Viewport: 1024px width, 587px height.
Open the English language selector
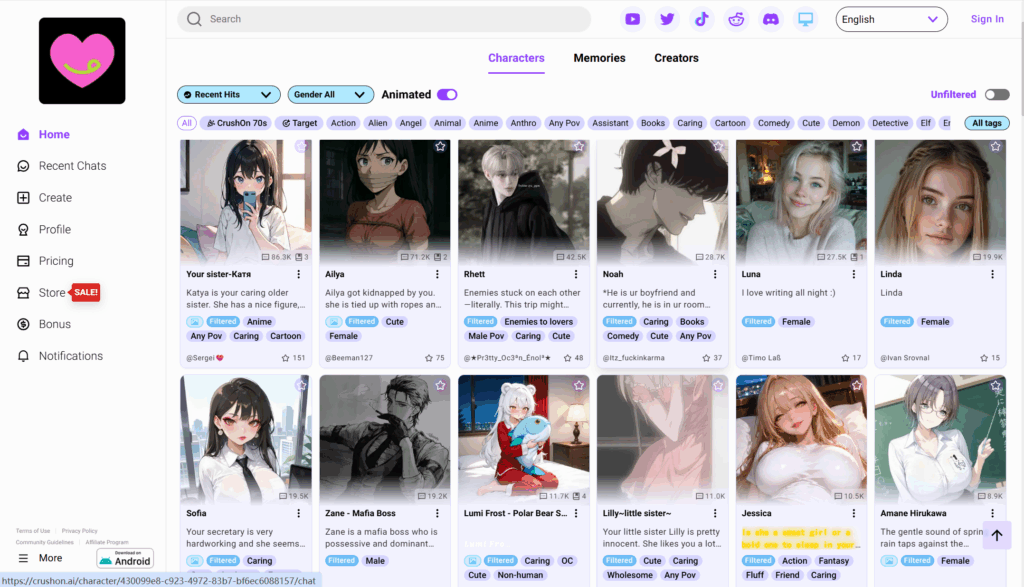coord(890,19)
